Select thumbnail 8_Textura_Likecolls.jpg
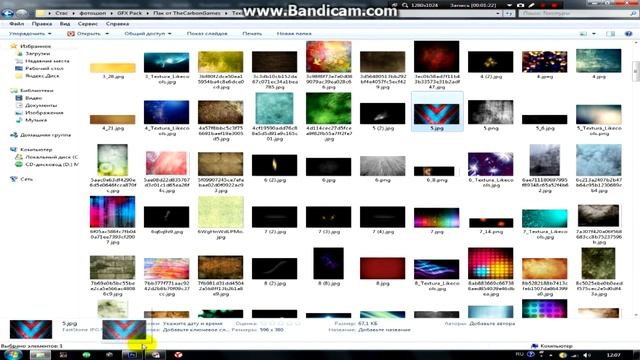 [436, 269]
